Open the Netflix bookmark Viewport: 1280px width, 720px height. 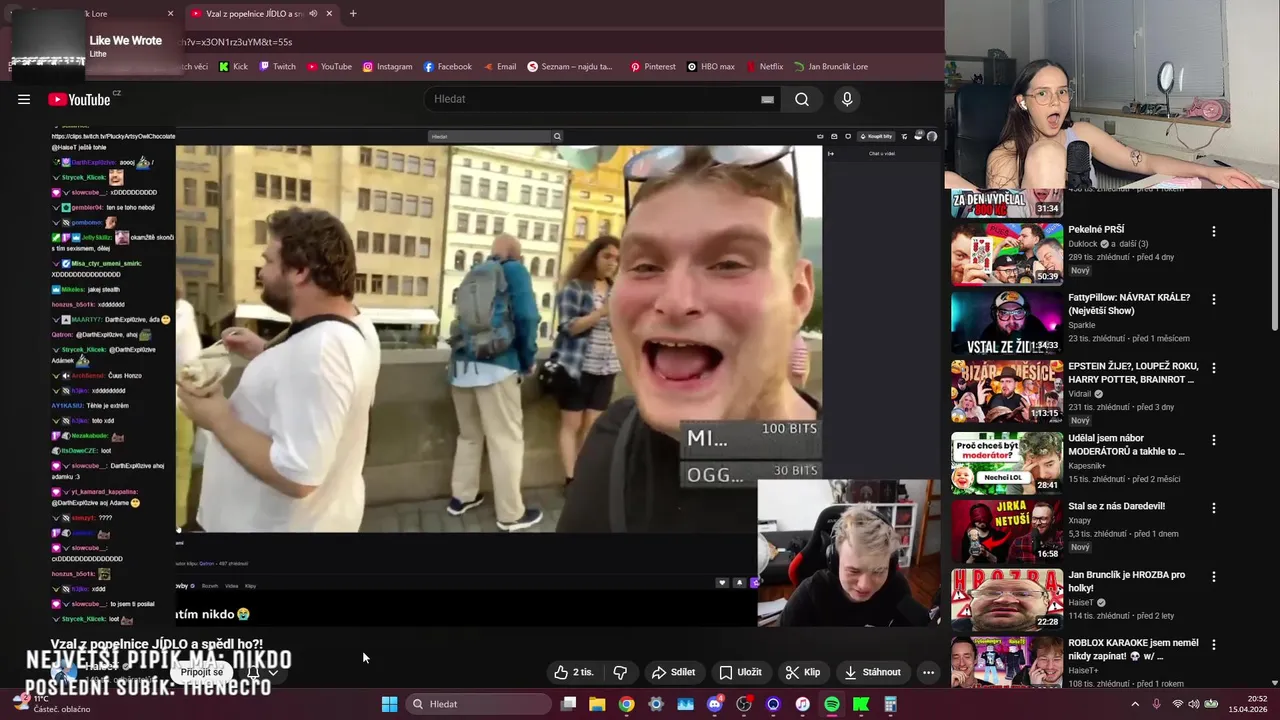tap(763, 67)
